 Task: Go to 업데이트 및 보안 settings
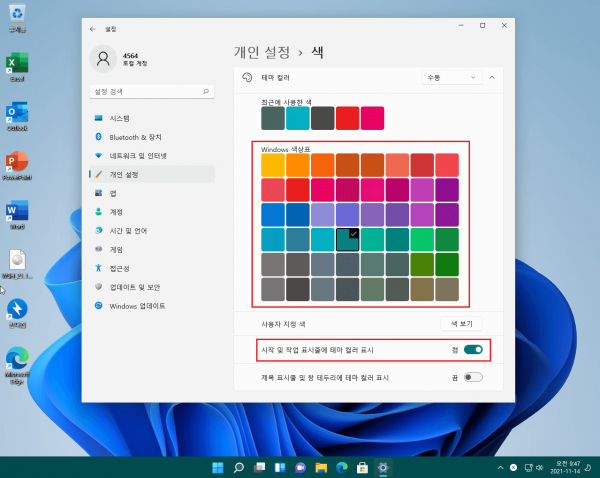(152, 287)
